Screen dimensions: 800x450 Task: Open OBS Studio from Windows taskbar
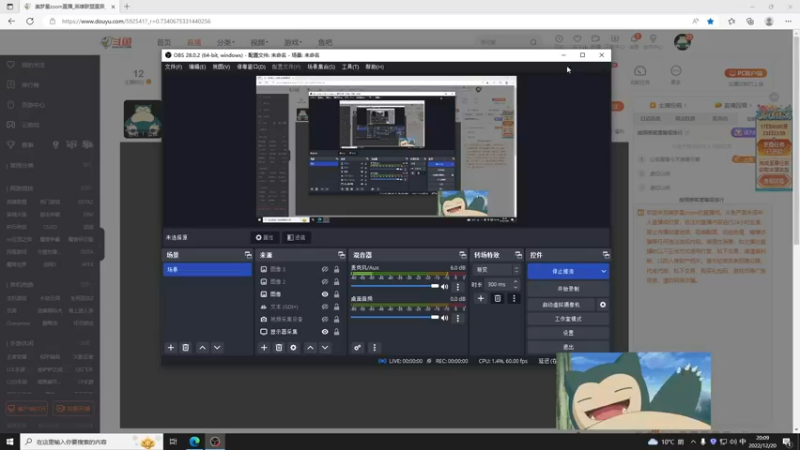[215, 441]
